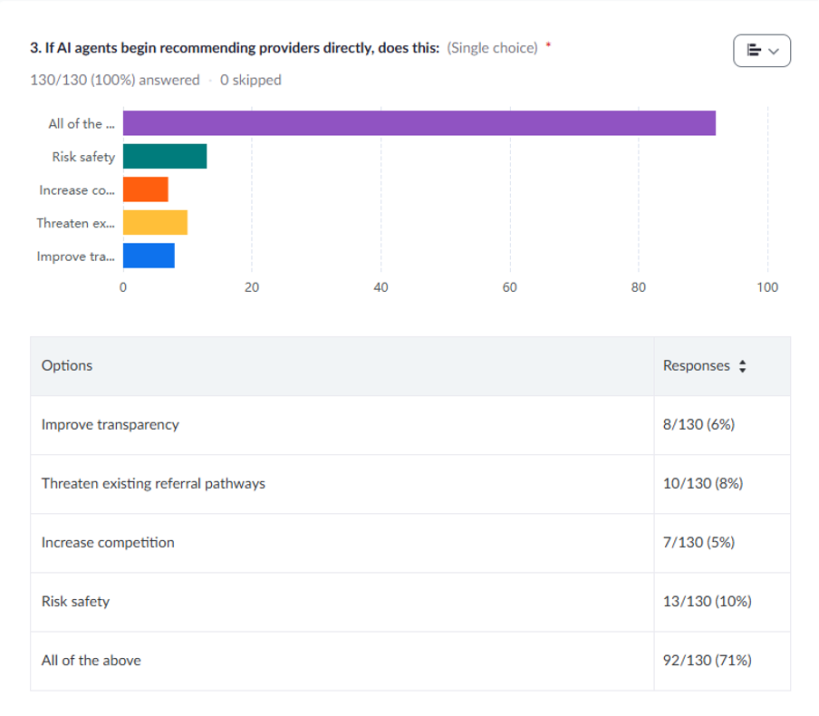Select the teal Risk safety bar
This screenshot has width=819, height=716.
coord(165,156)
